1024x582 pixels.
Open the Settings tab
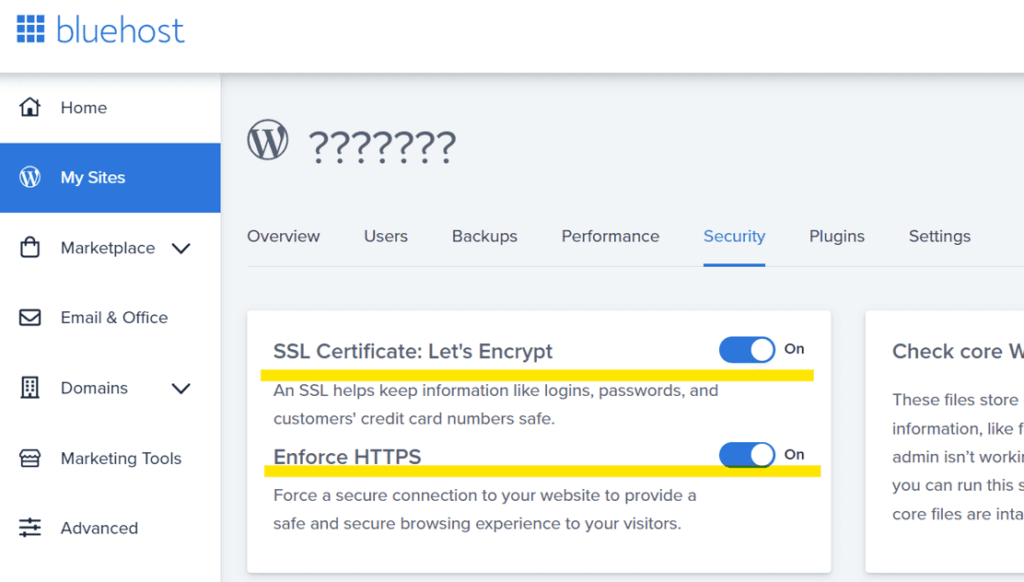tap(939, 236)
